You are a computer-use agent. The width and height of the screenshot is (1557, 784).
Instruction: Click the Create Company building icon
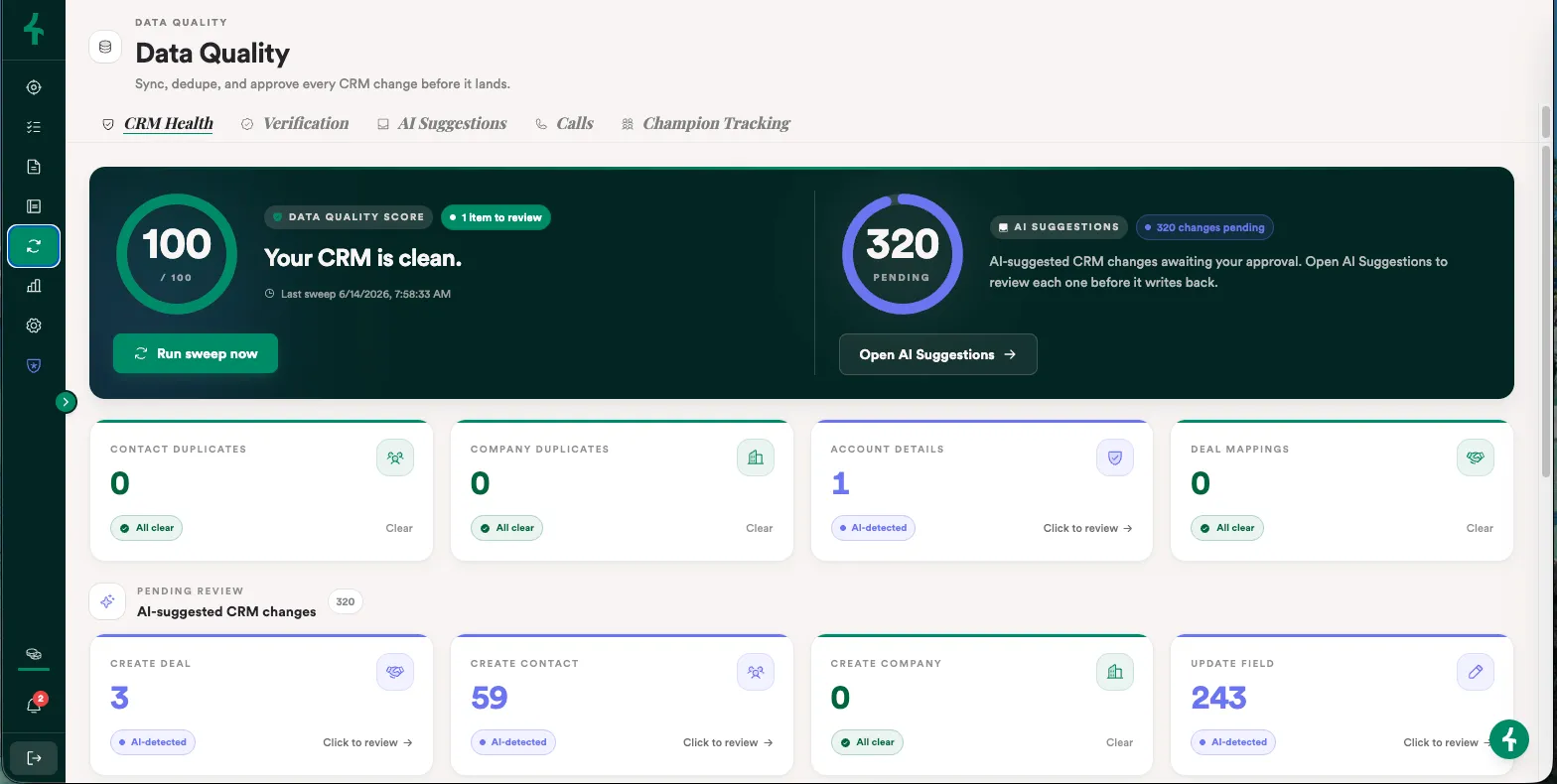pyautogui.click(x=1115, y=672)
